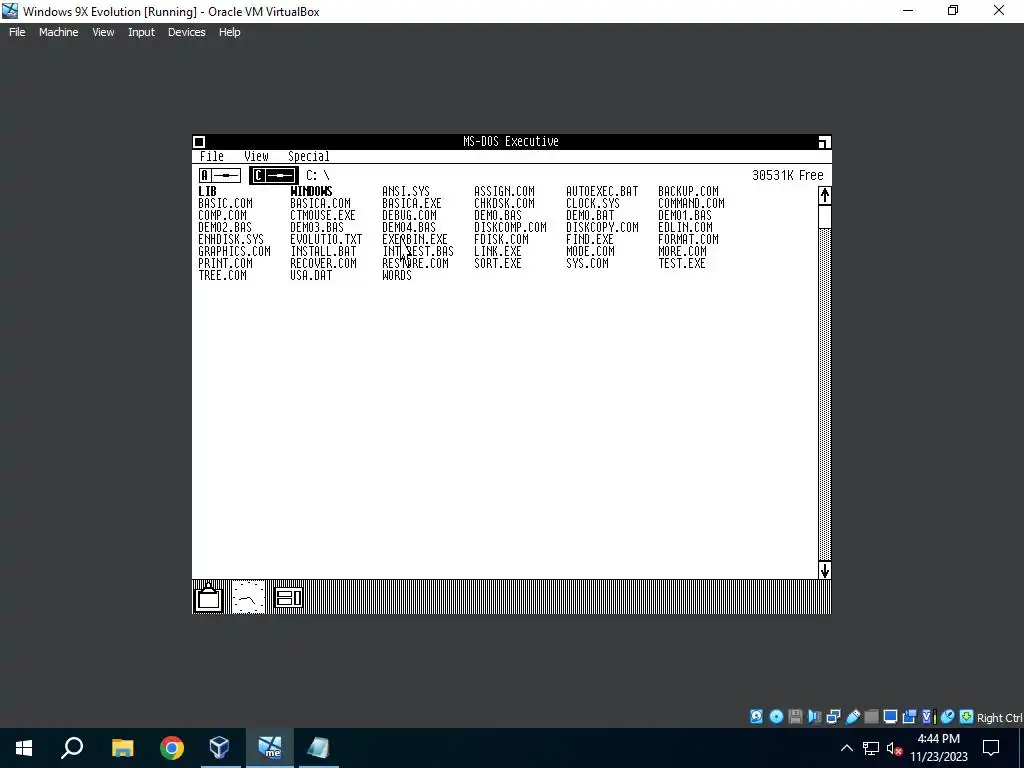This screenshot has height=768, width=1024.
Task: Select FDISK.COM file
Action: point(502,239)
